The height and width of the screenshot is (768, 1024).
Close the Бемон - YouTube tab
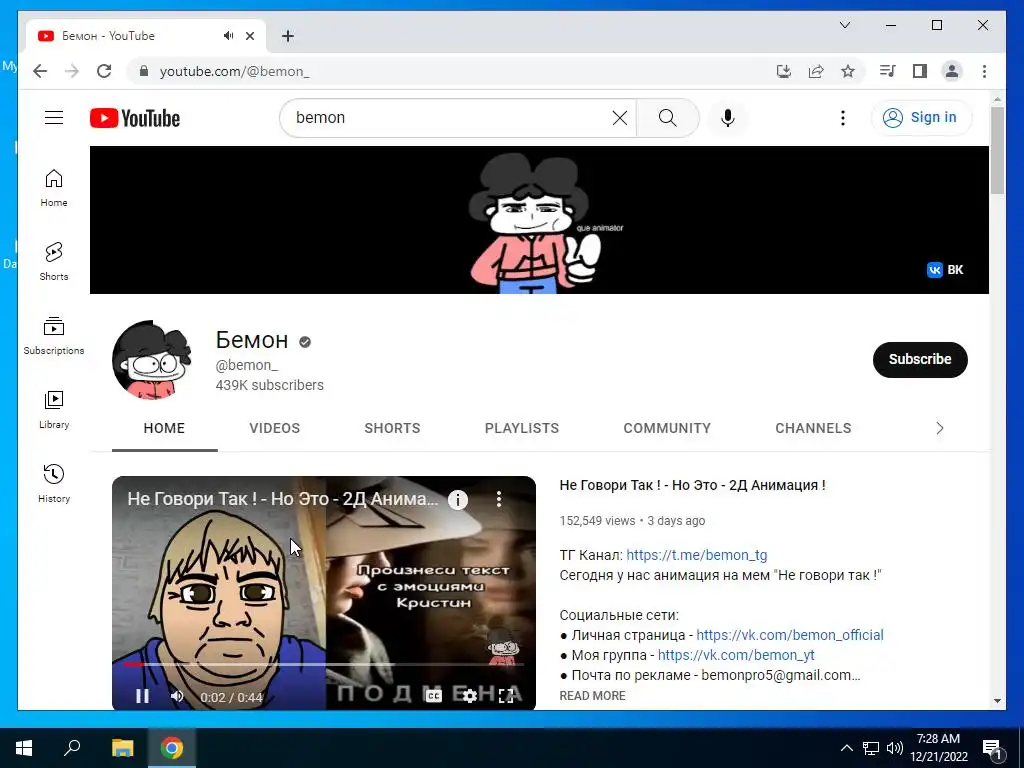tap(250, 36)
